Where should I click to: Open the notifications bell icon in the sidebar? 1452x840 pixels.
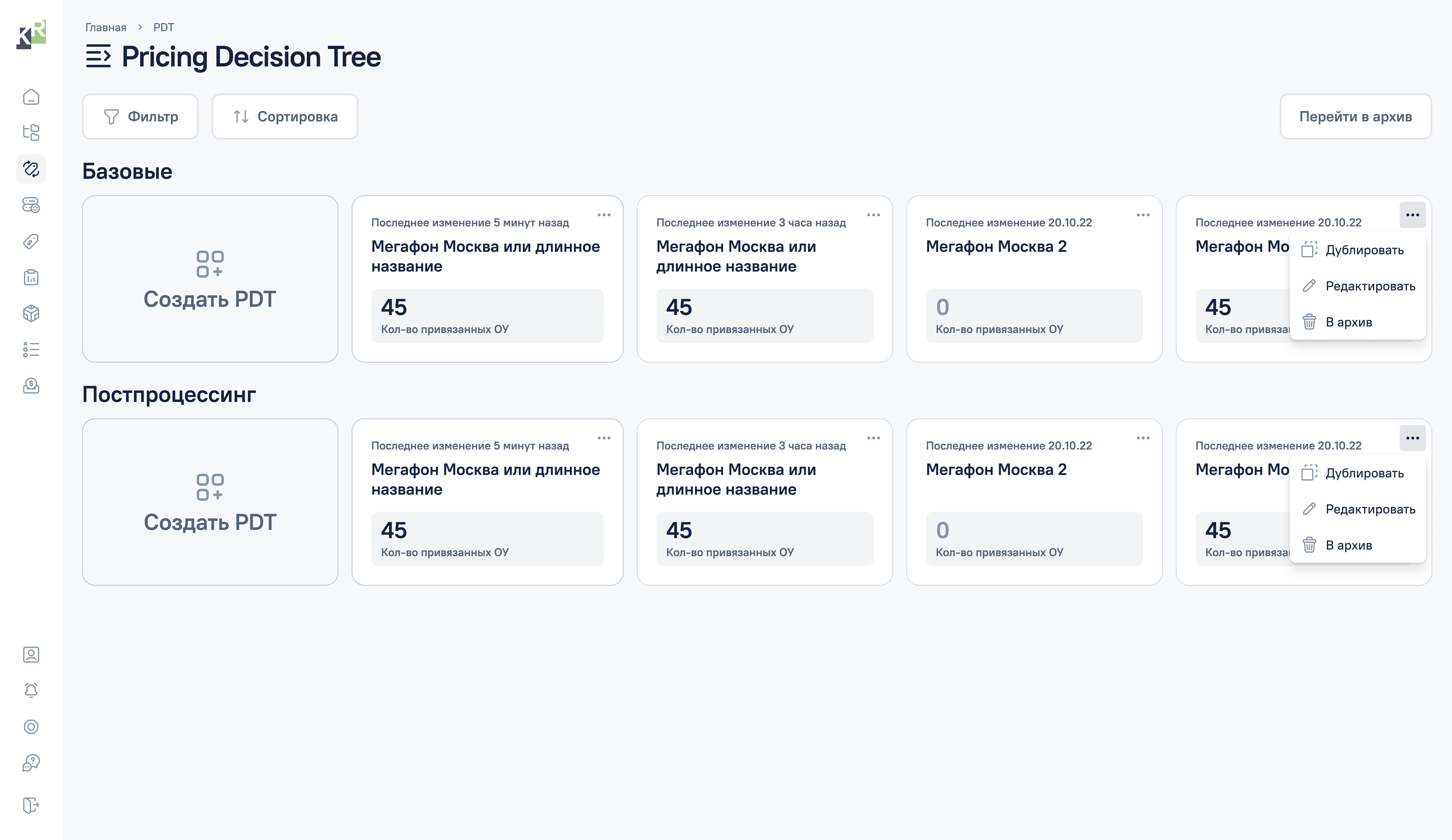point(31,690)
